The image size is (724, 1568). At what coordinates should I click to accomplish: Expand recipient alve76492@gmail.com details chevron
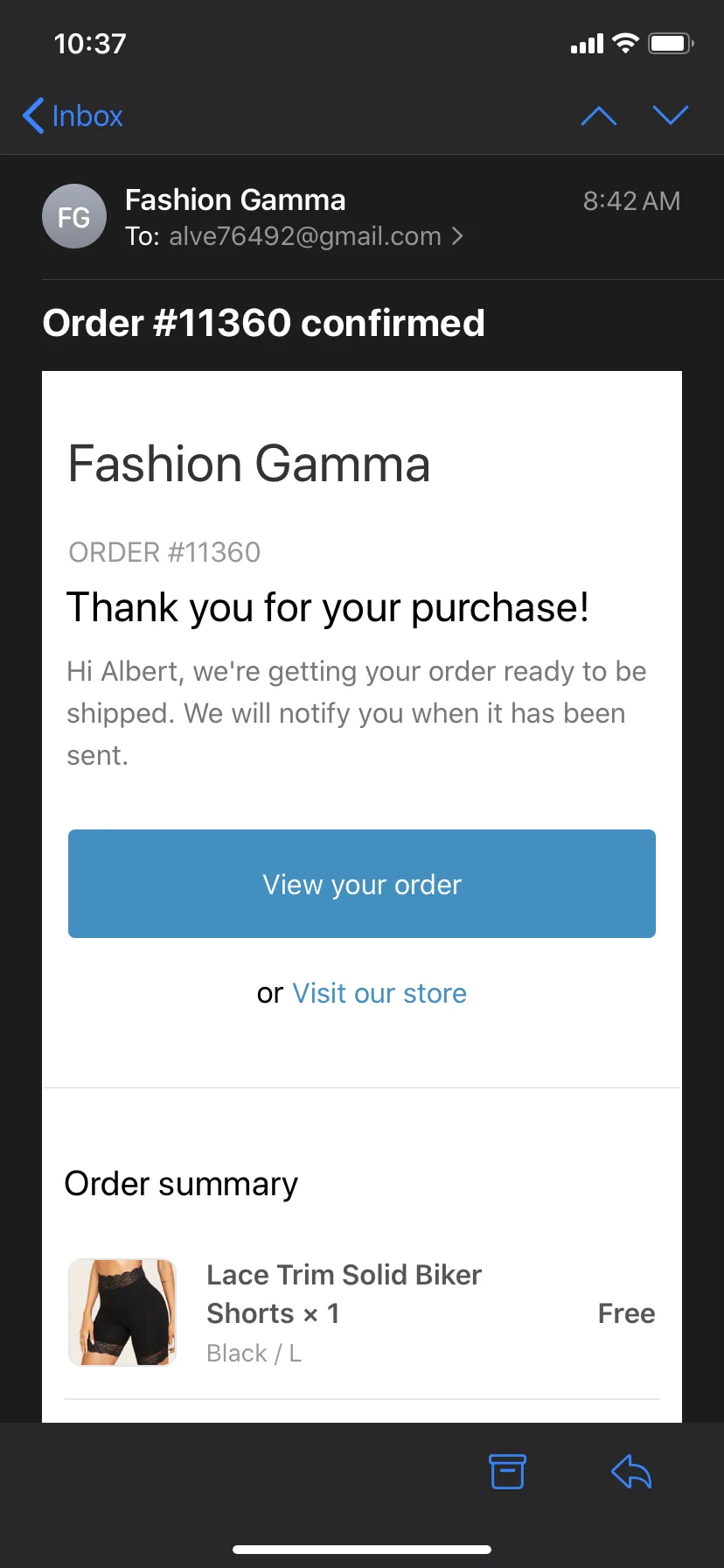[457, 236]
